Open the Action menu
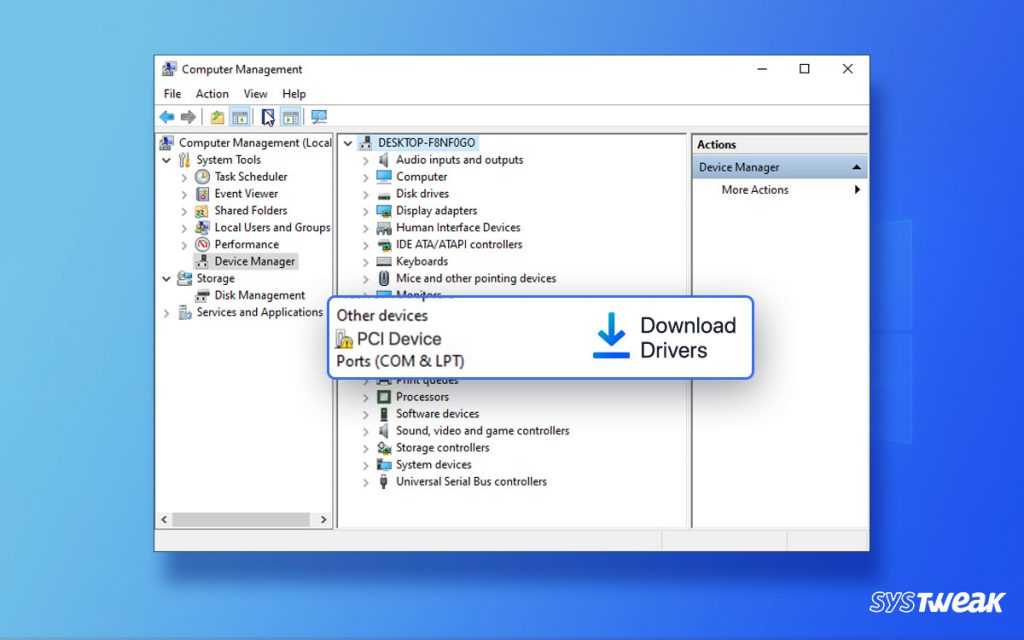The image size is (1024, 640). click(212, 93)
